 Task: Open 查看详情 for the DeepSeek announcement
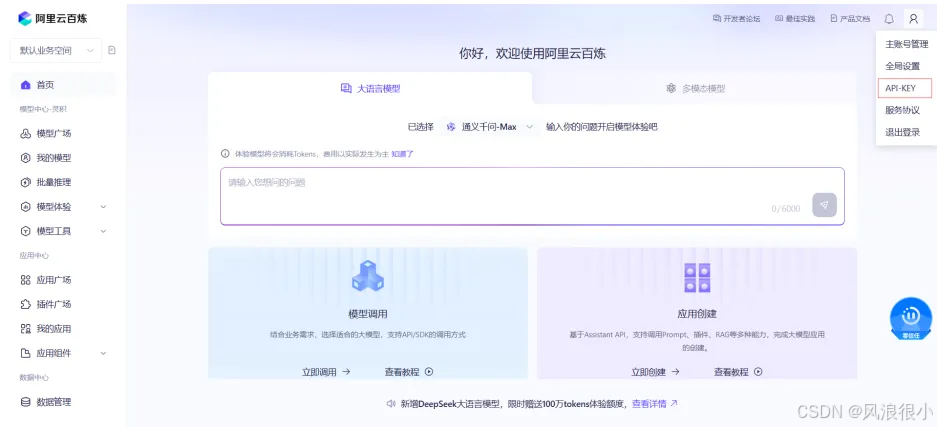655,404
